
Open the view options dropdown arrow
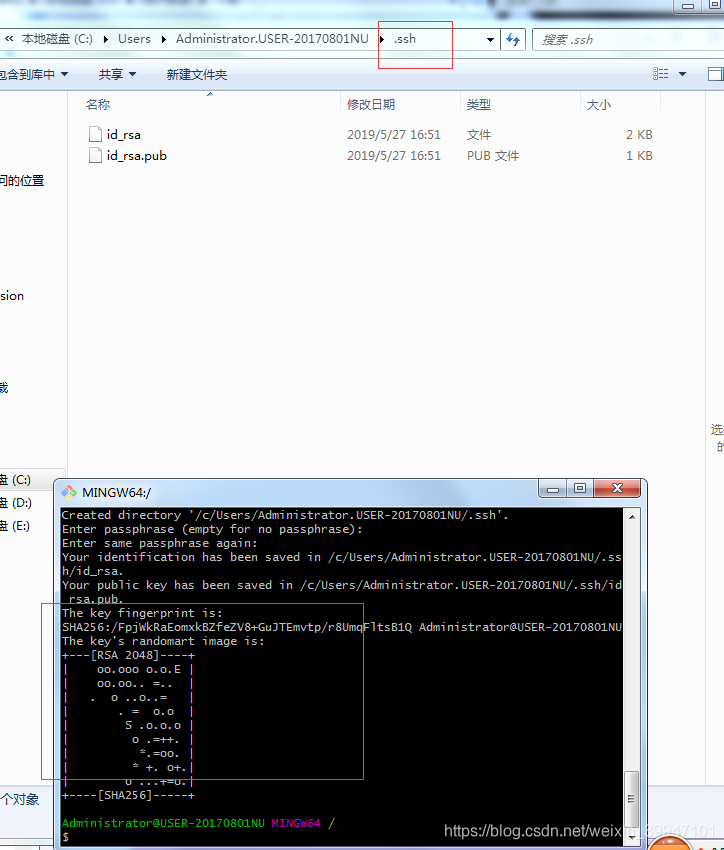[682, 74]
